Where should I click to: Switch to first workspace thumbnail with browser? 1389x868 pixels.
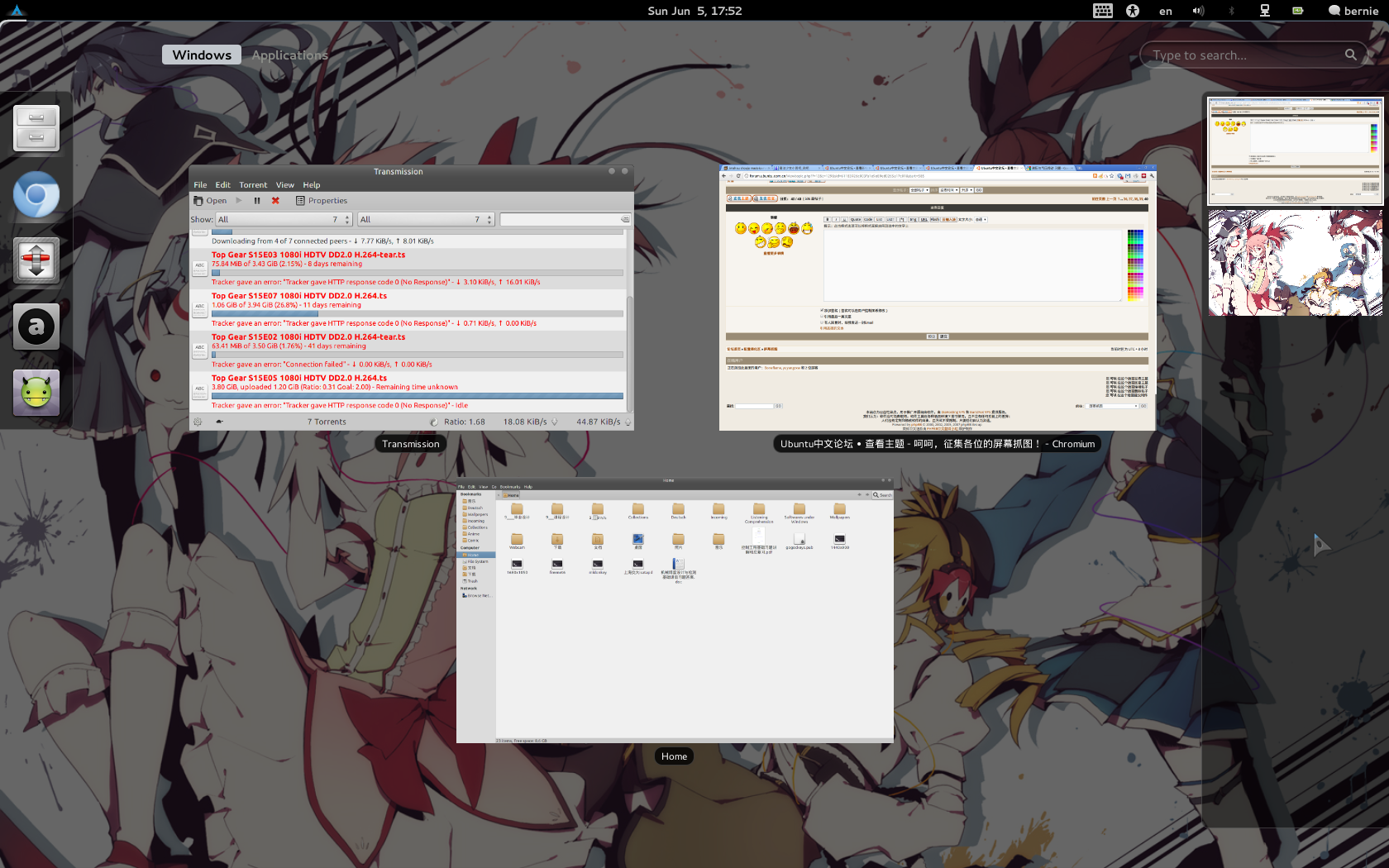pos(1296,151)
